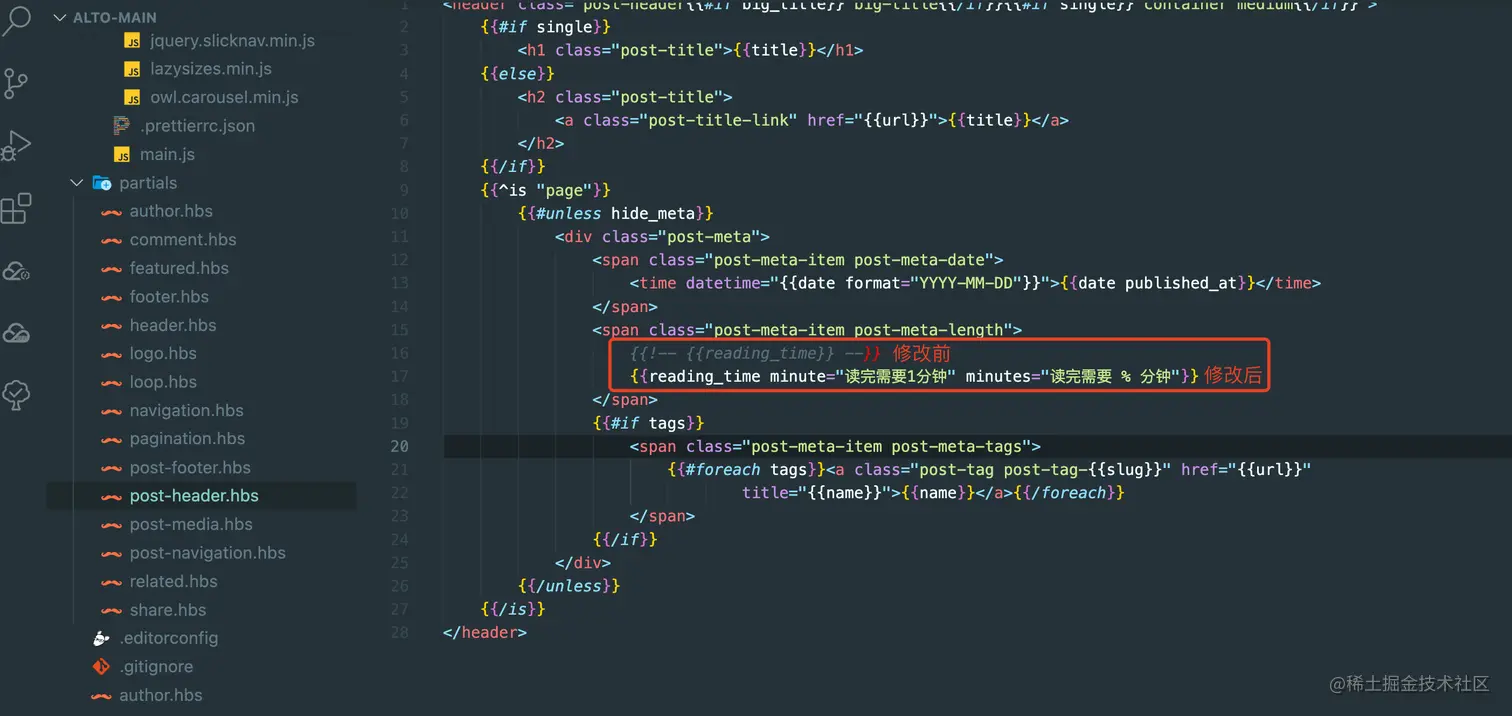Click line number 20 in the gutter
The height and width of the screenshot is (716, 1512).
click(x=400, y=446)
